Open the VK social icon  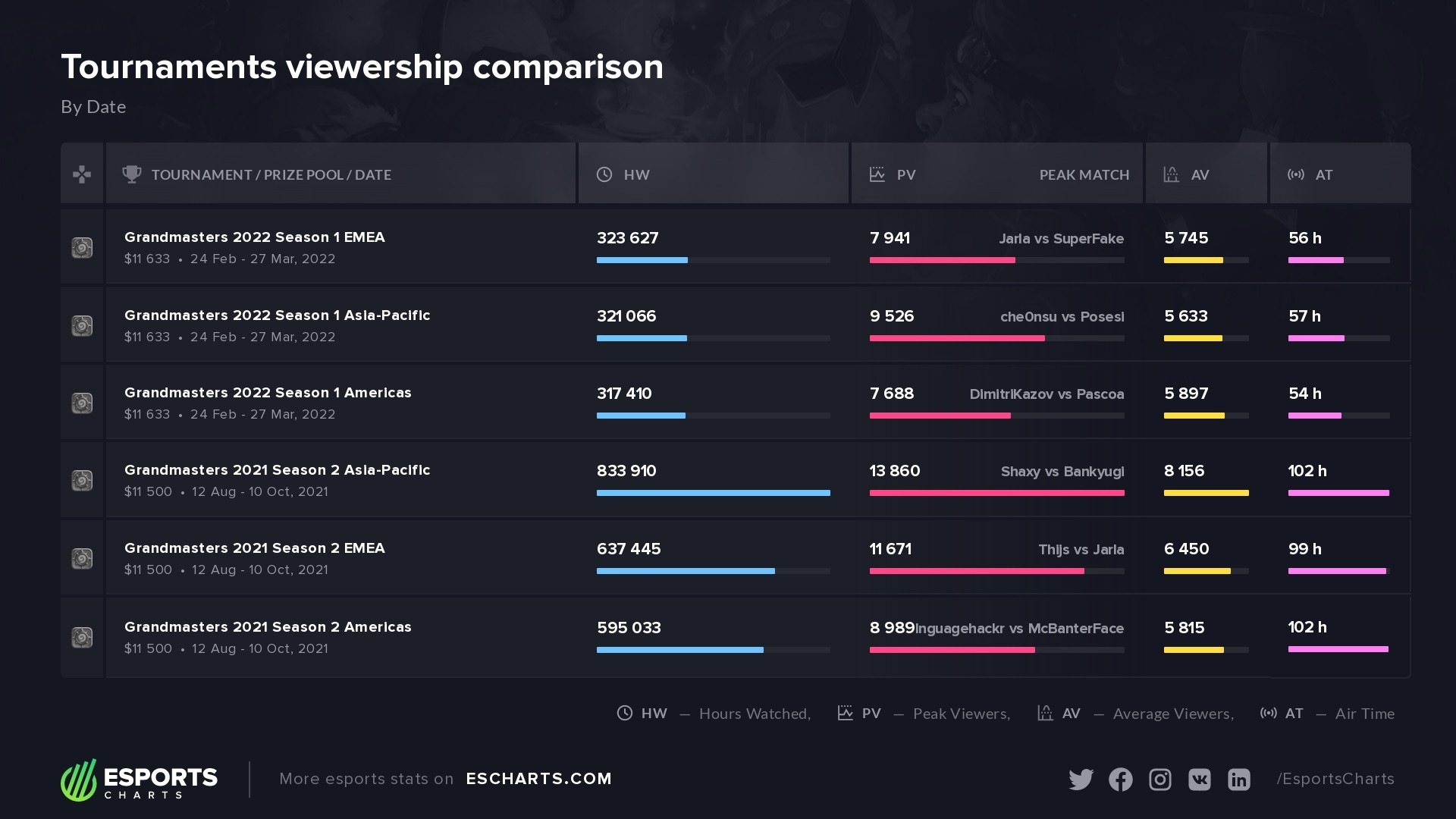pyautogui.click(x=1199, y=780)
